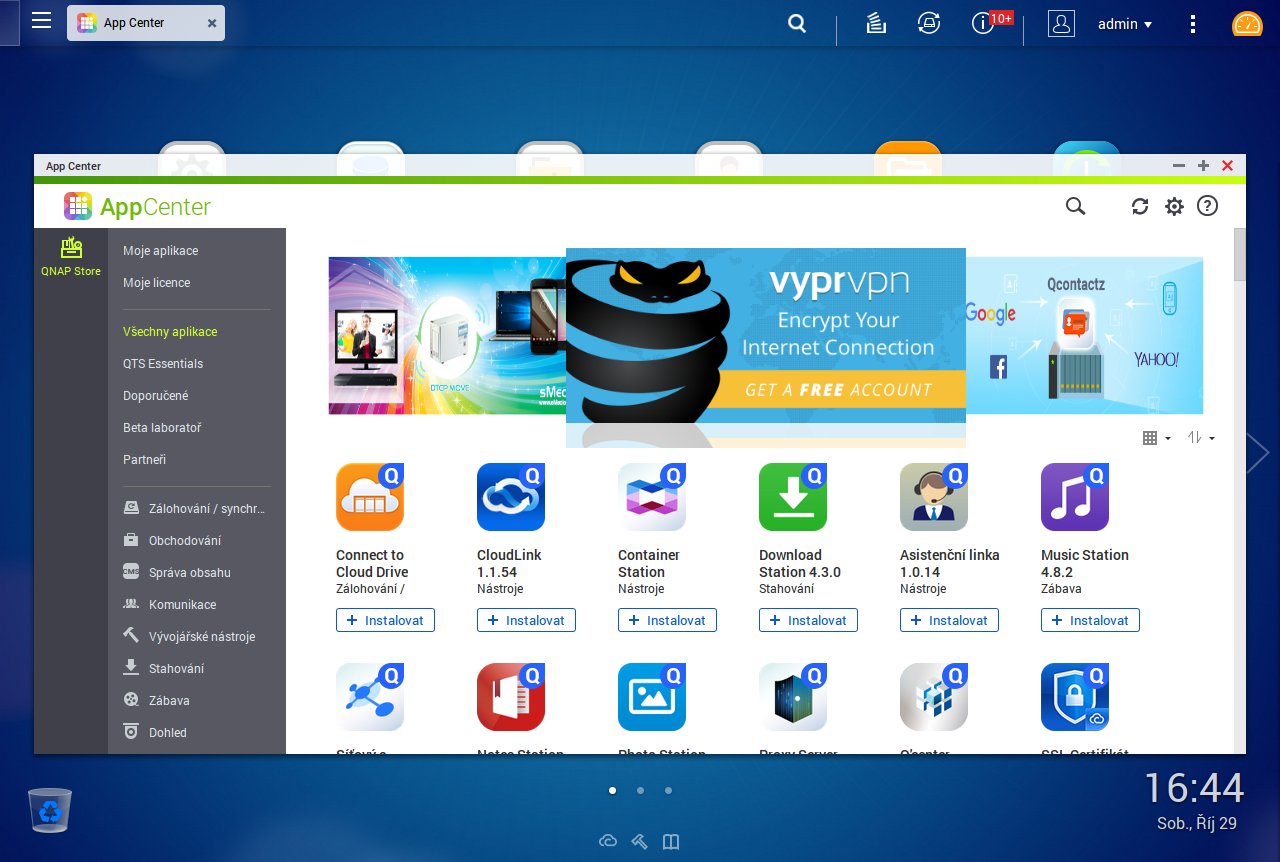Open Komunikace category
The height and width of the screenshot is (862, 1280).
point(170,604)
